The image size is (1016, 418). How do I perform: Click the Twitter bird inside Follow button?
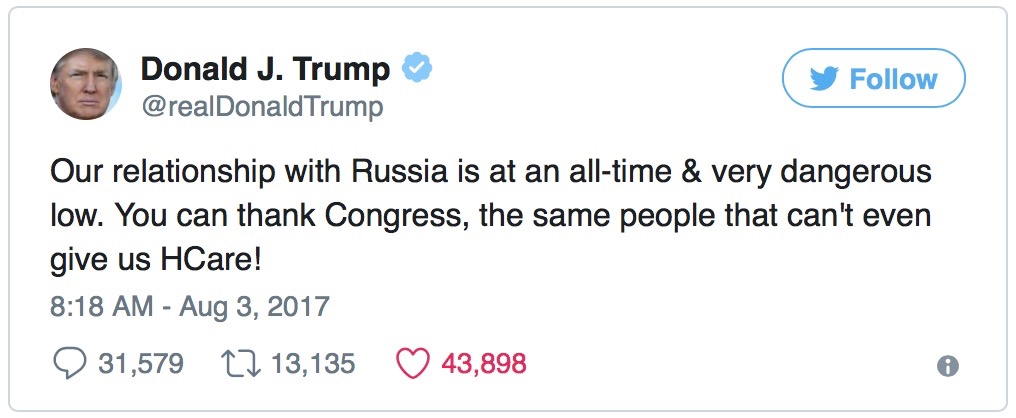point(823,79)
